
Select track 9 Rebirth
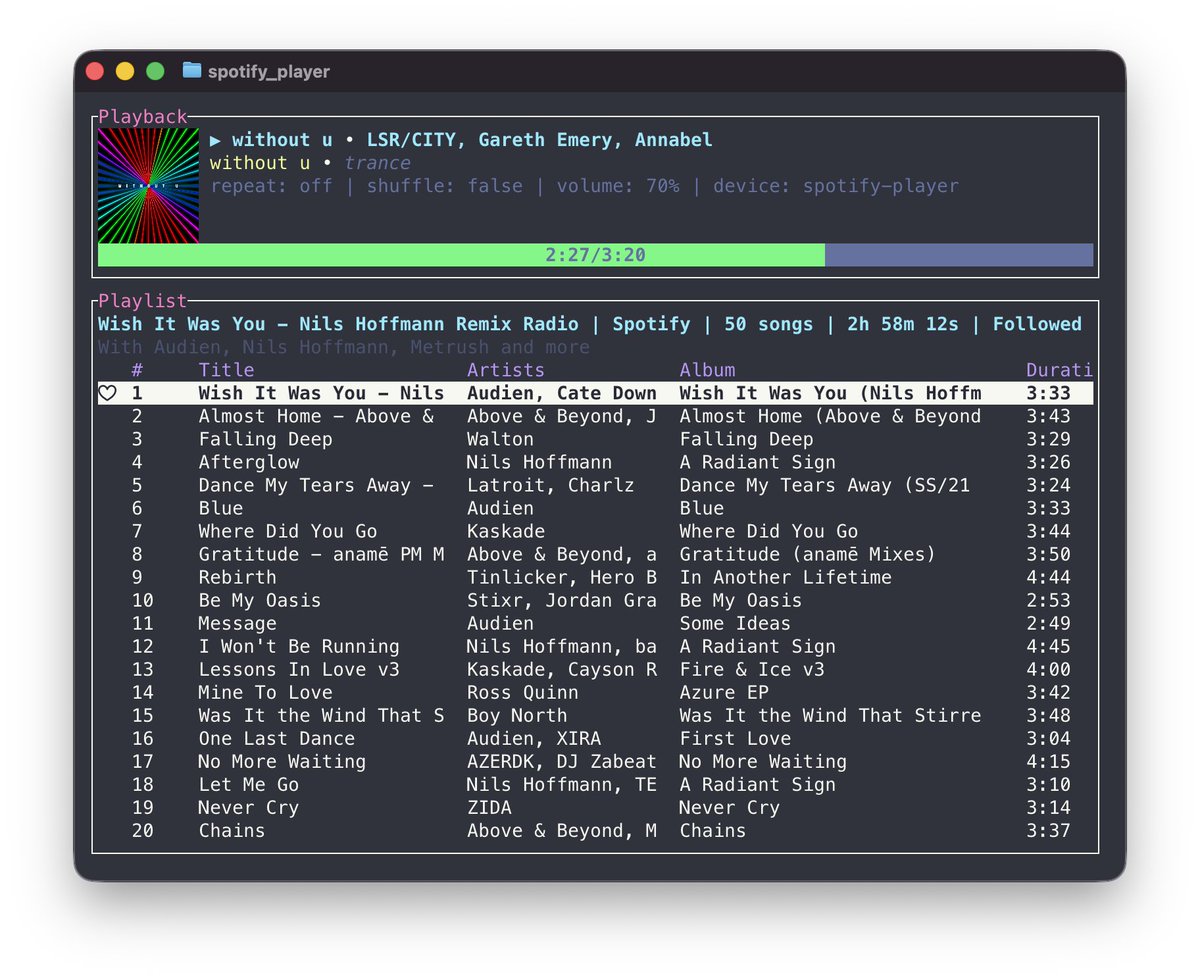click(x=237, y=578)
